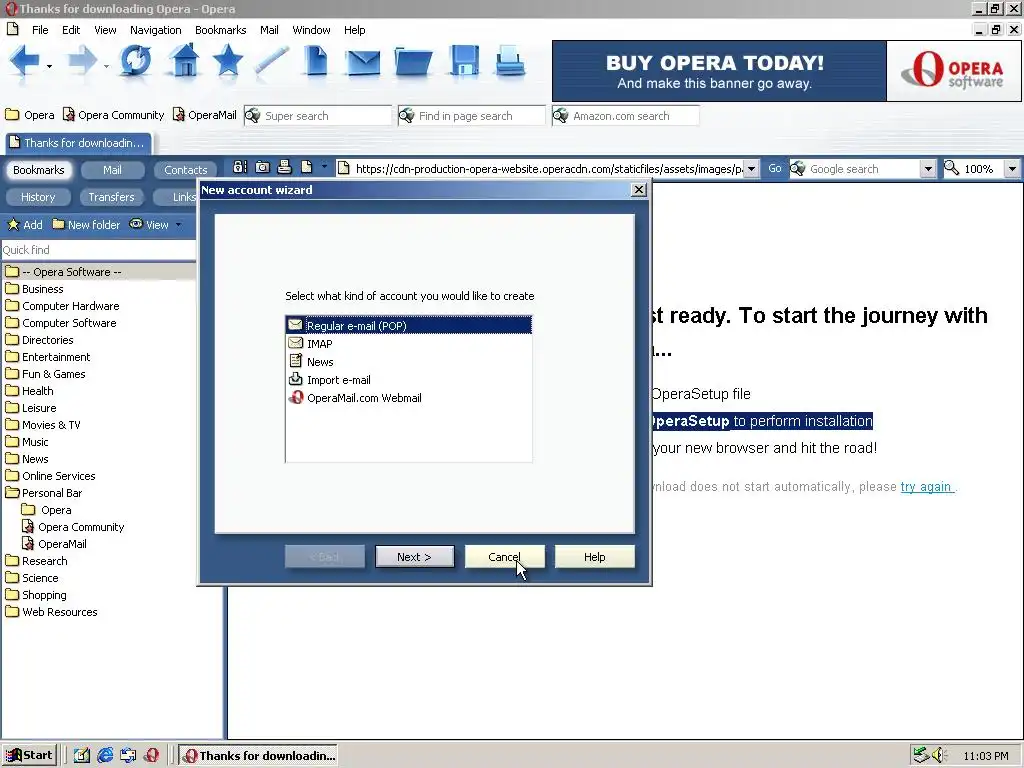The width and height of the screenshot is (1024, 768).
Task: Open the File menu
Action: [40, 30]
